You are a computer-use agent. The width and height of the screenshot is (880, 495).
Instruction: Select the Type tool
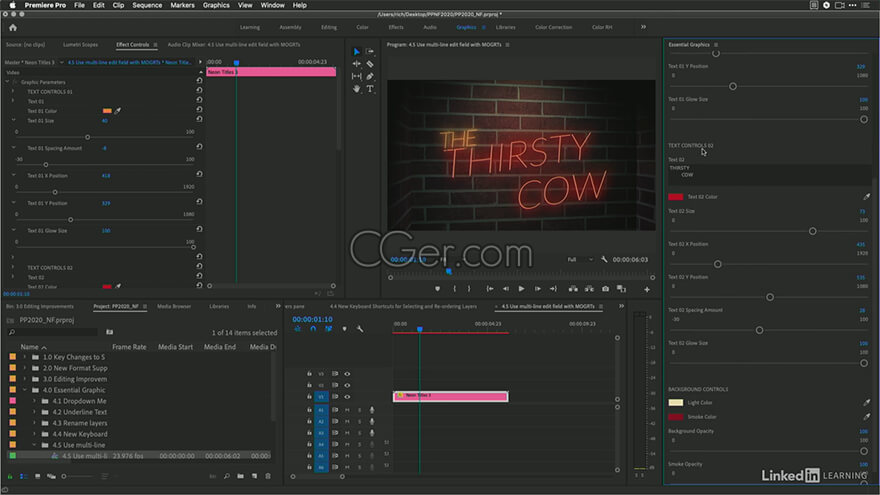(x=370, y=89)
